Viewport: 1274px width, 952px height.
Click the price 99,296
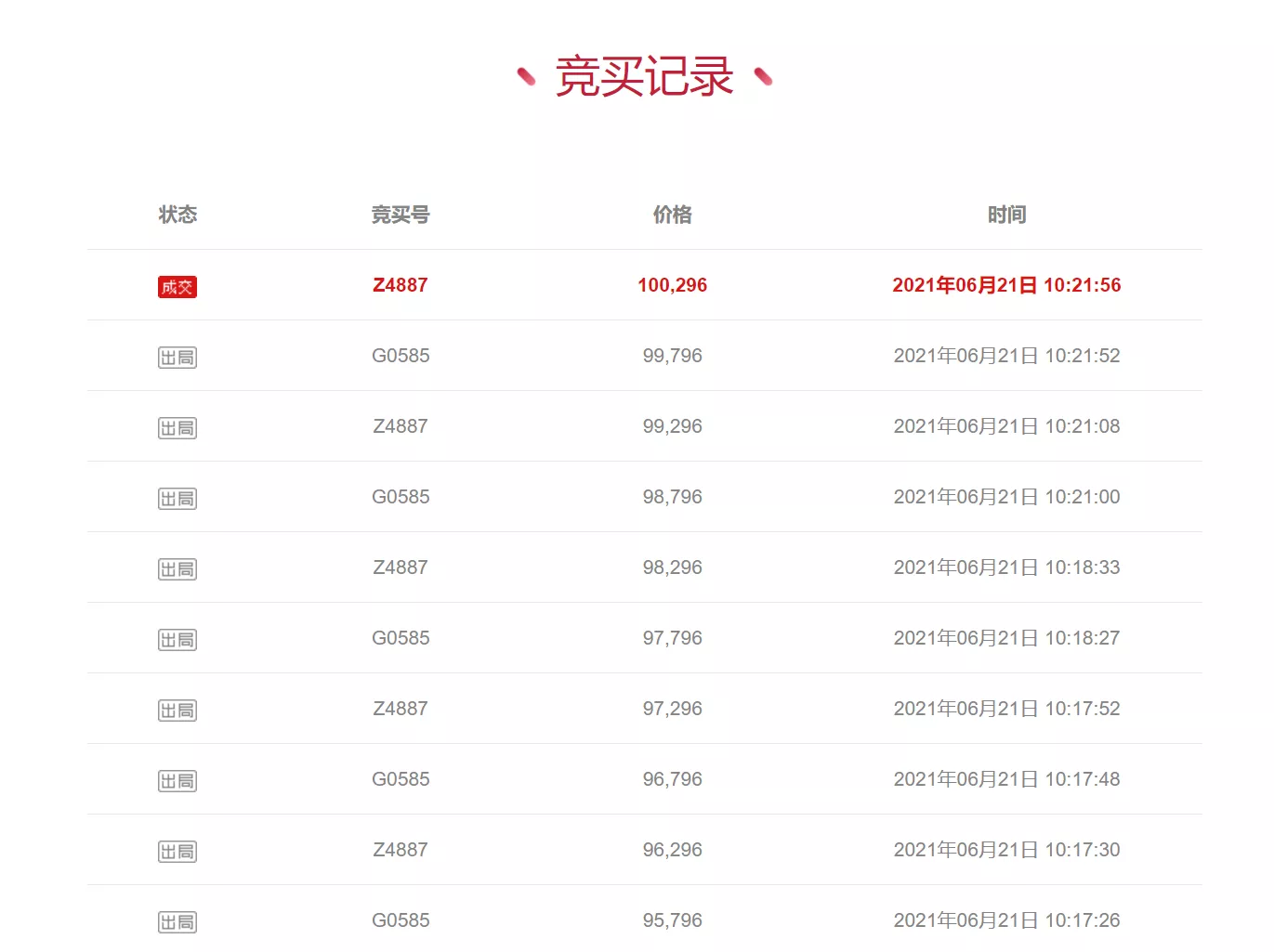673,426
